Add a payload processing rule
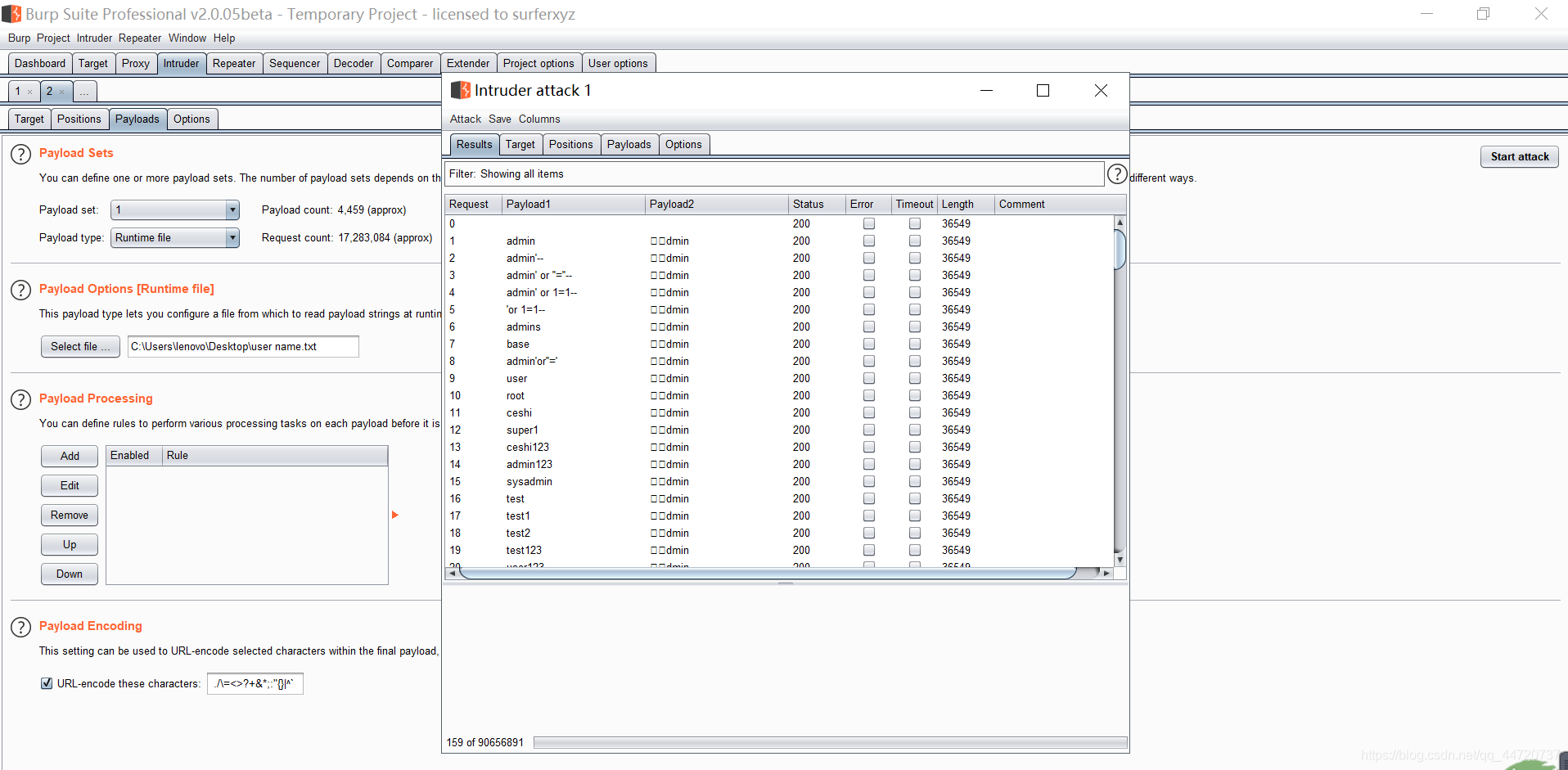Image resolution: width=1568 pixels, height=770 pixels. (x=70, y=457)
